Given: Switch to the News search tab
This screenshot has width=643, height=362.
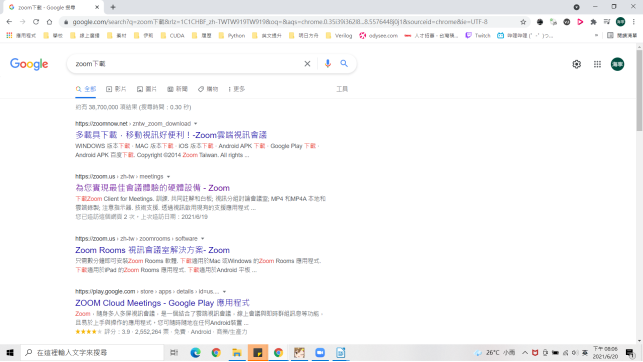Looking at the screenshot, I should pos(178,89).
